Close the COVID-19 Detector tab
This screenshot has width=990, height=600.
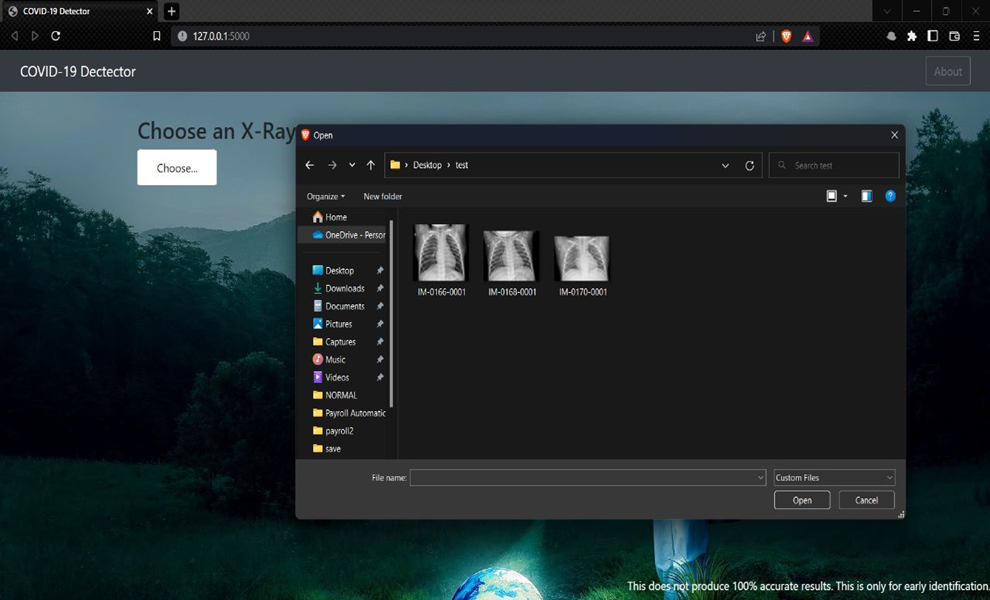tap(150, 11)
